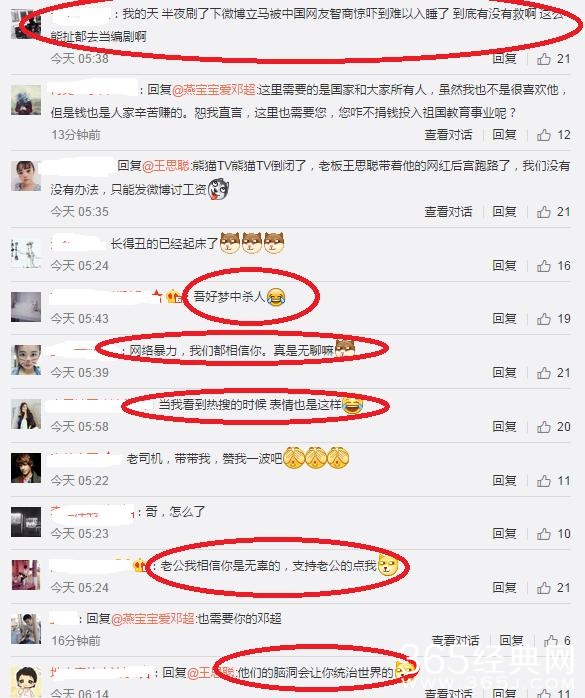This screenshot has width=585, height=698.
Task: Like the 长得丑的已经起床了 comment
Action: pyautogui.click(x=544, y=266)
